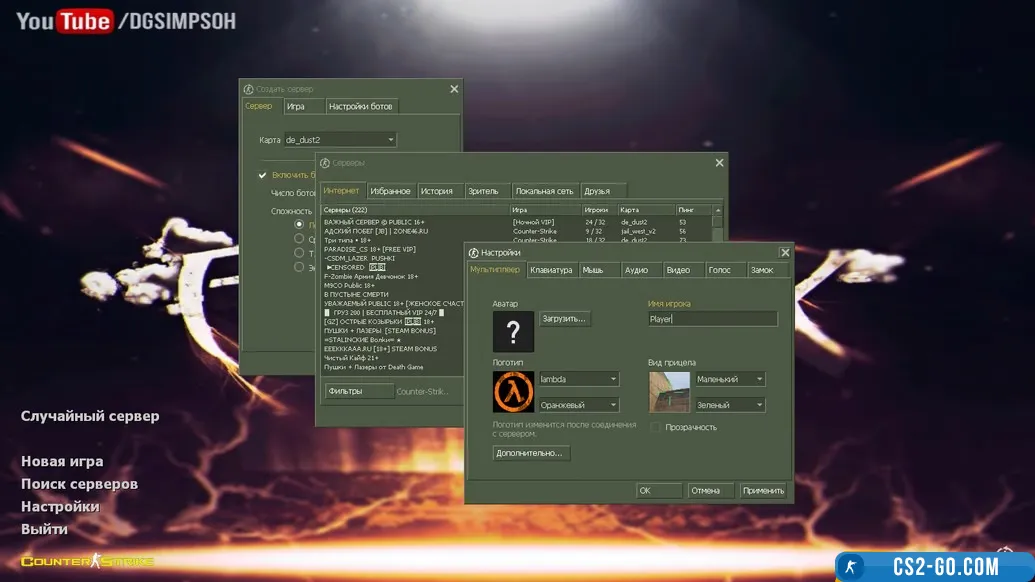This screenshot has height=582, width=1035.
Task: Open the Избранное tab in server browser
Action: 390,191
